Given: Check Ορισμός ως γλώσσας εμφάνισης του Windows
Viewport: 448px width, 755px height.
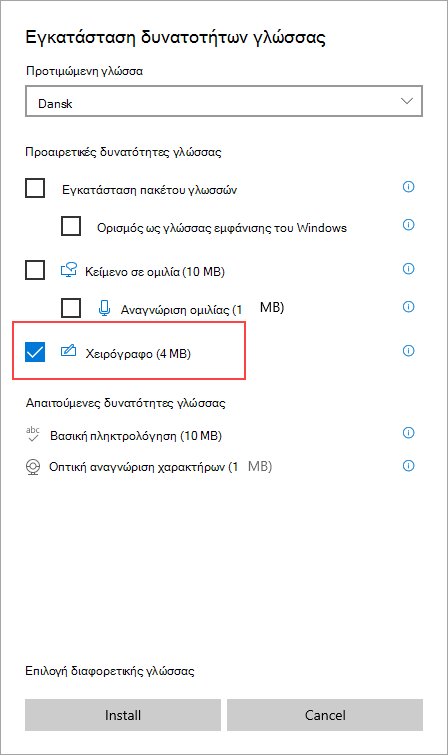Looking at the screenshot, I should (71, 226).
